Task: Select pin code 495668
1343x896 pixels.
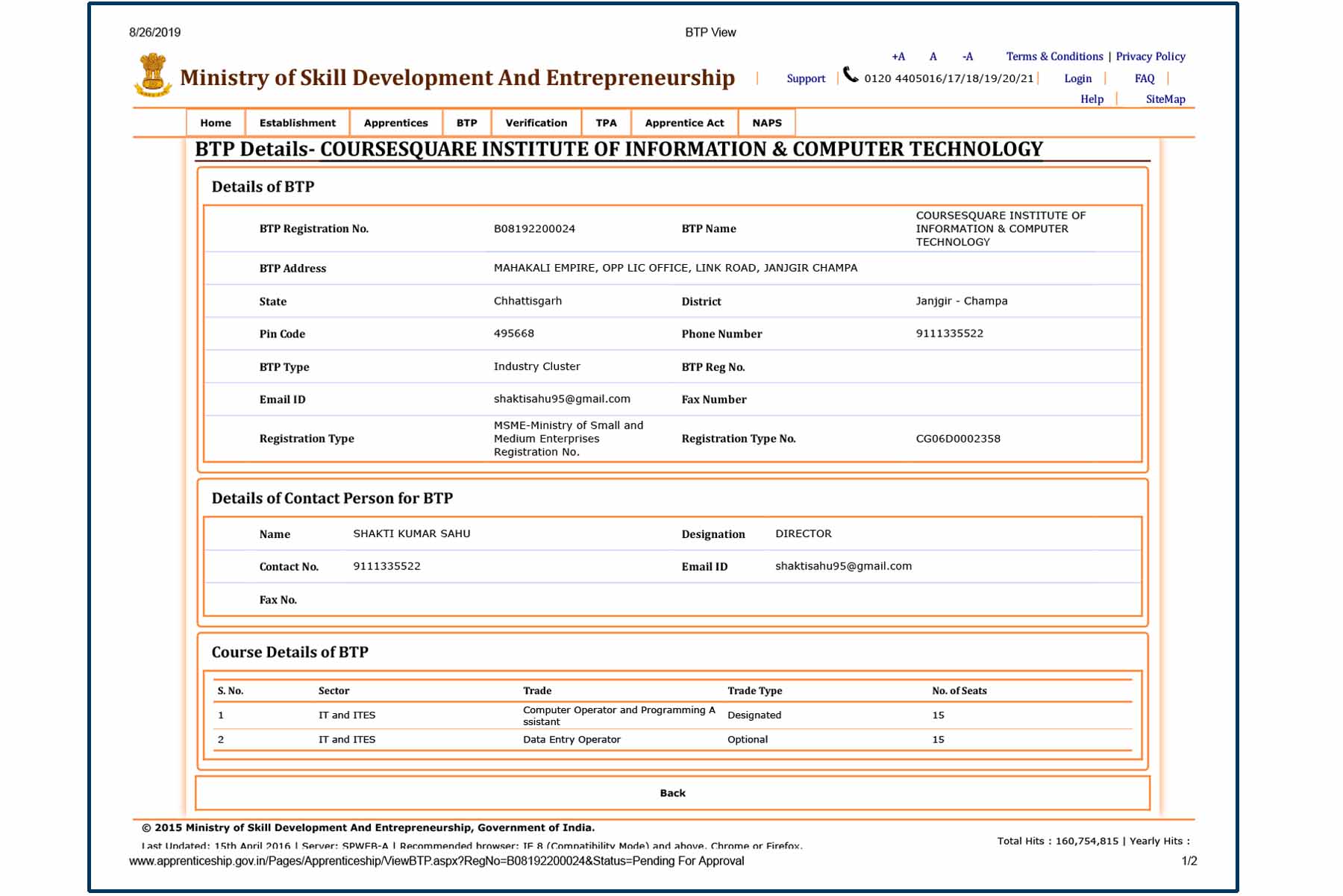Action: pyautogui.click(x=514, y=333)
